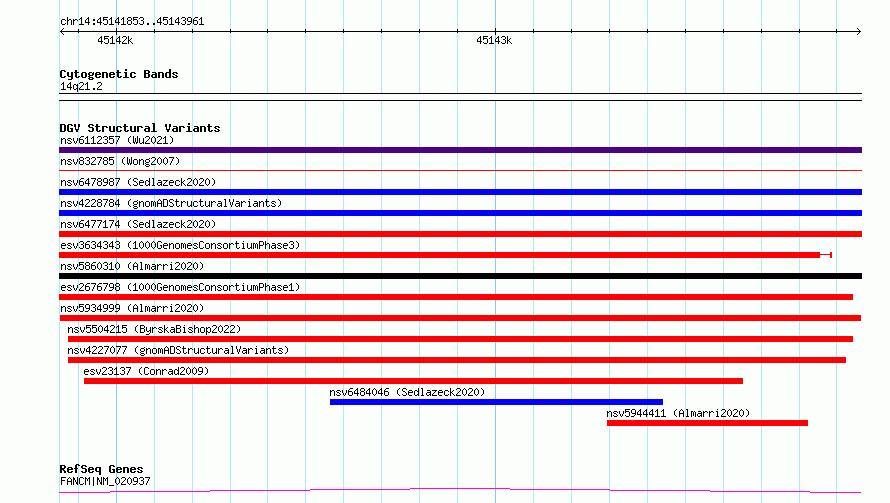Open nsv5944411 (Almarri2020) variant label

(x=678, y=413)
